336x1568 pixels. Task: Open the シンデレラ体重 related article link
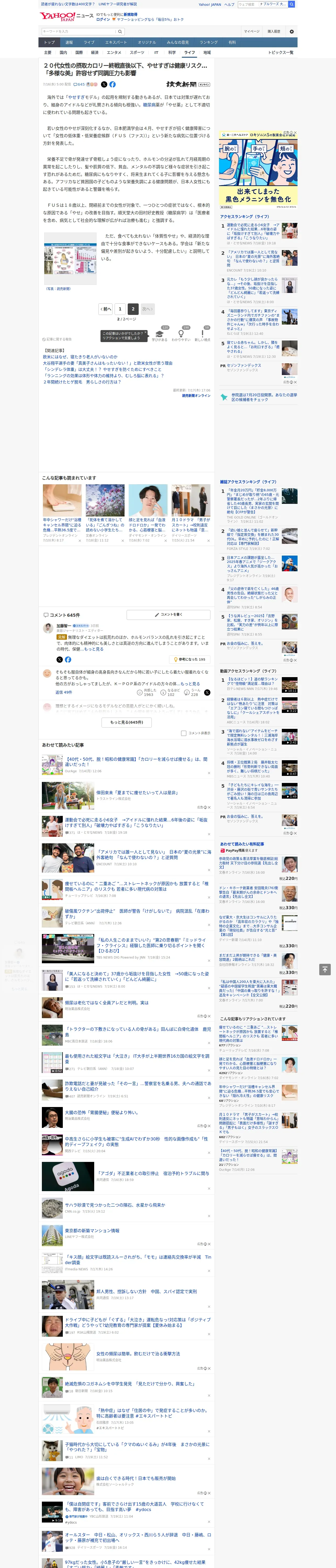102,370
